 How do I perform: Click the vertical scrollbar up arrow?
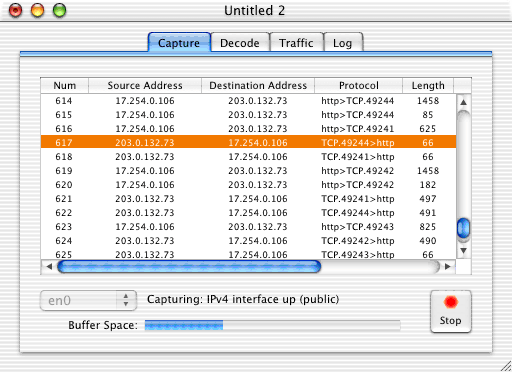pyautogui.click(x=463, y=102)
